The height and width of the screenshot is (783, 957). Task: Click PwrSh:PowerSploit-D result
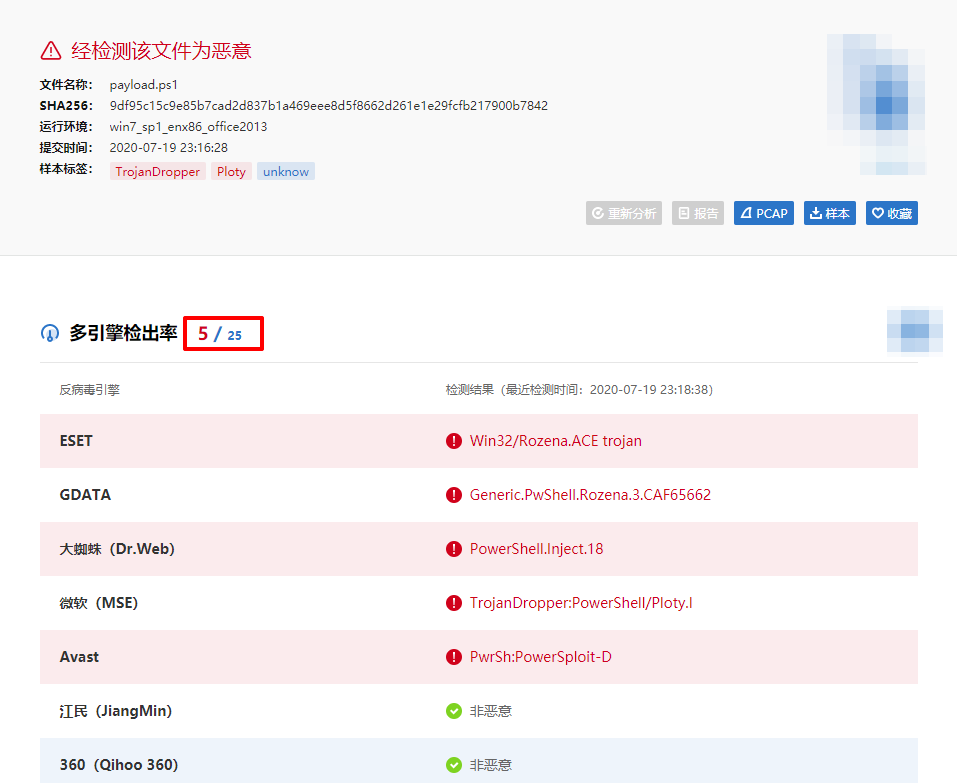click(x=540, y=657)
